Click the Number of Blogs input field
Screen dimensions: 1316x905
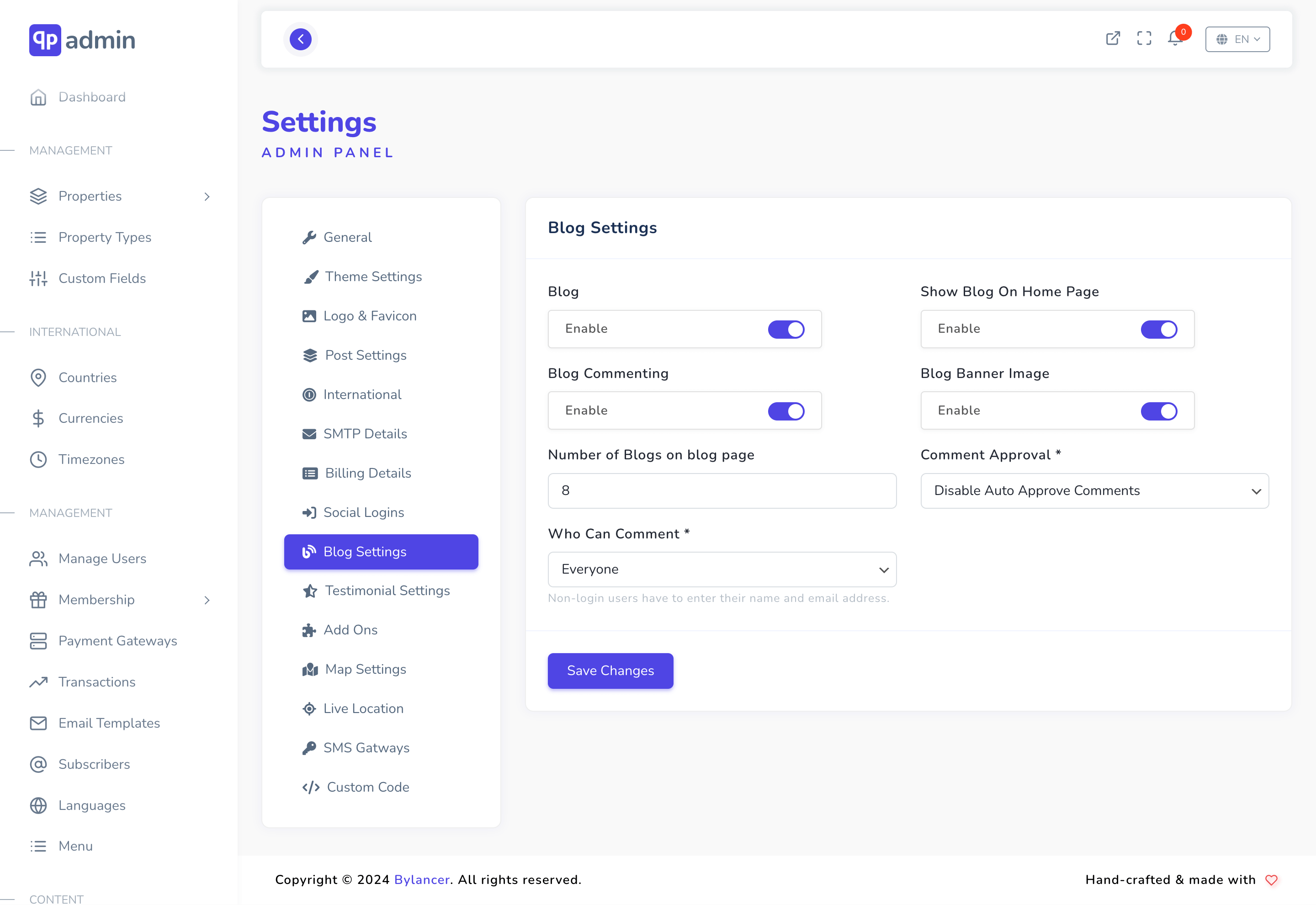pyautogui.click(x=722, y=490)
